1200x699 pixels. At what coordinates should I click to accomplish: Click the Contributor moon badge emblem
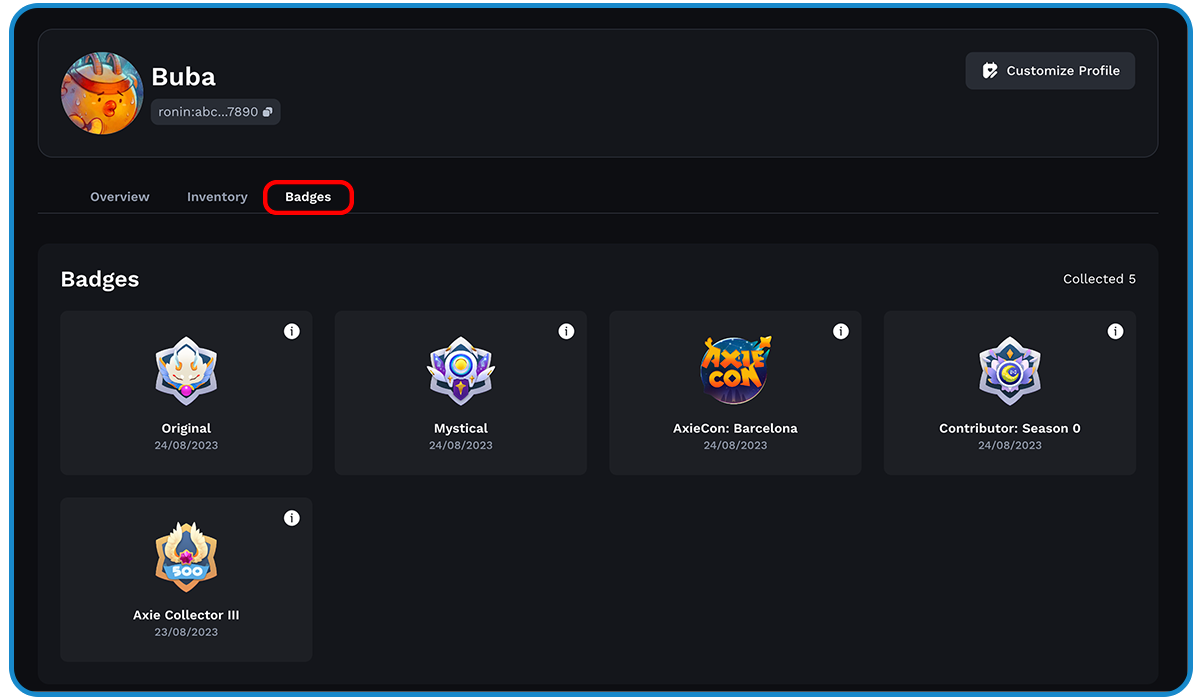point(1010,371)
